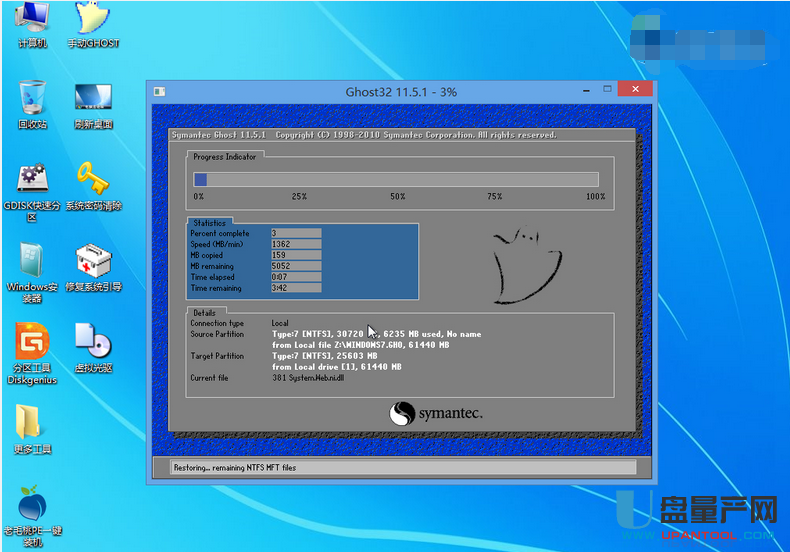This screenshot has width=790, height=552.
Task: Click the Progress Indicator bar
Action: coord(396,180)
